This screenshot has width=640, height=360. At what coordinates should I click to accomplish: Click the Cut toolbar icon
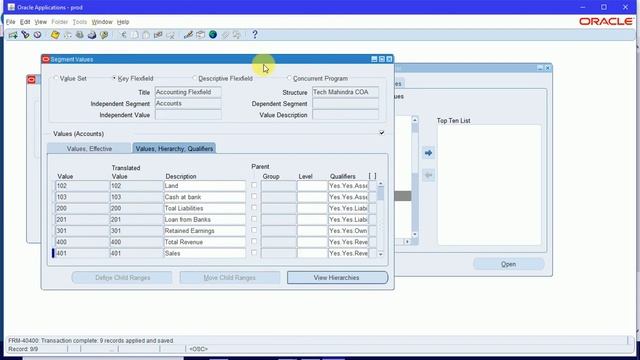pos(123,35)
